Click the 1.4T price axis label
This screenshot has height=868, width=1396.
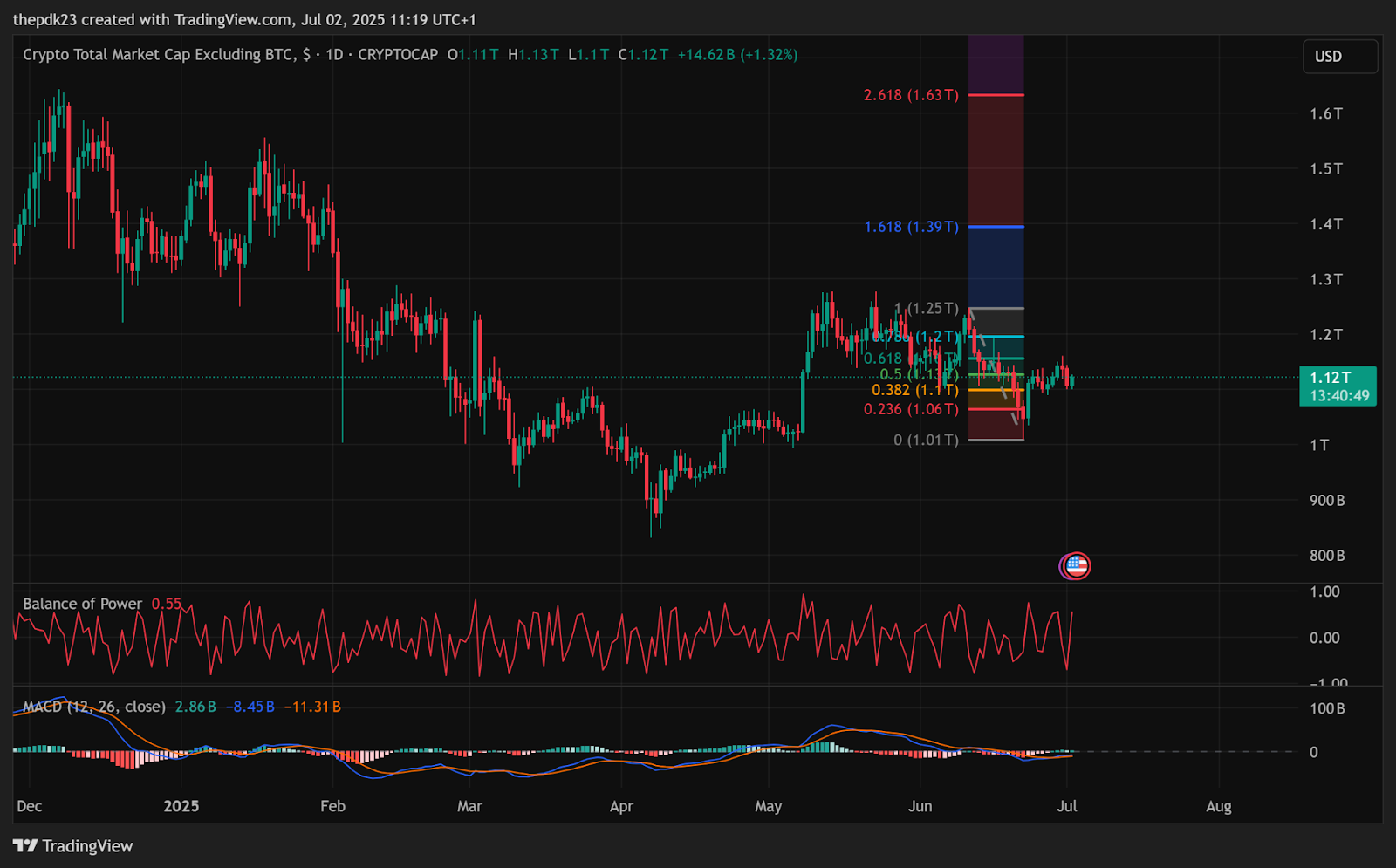click(1326, 224)
